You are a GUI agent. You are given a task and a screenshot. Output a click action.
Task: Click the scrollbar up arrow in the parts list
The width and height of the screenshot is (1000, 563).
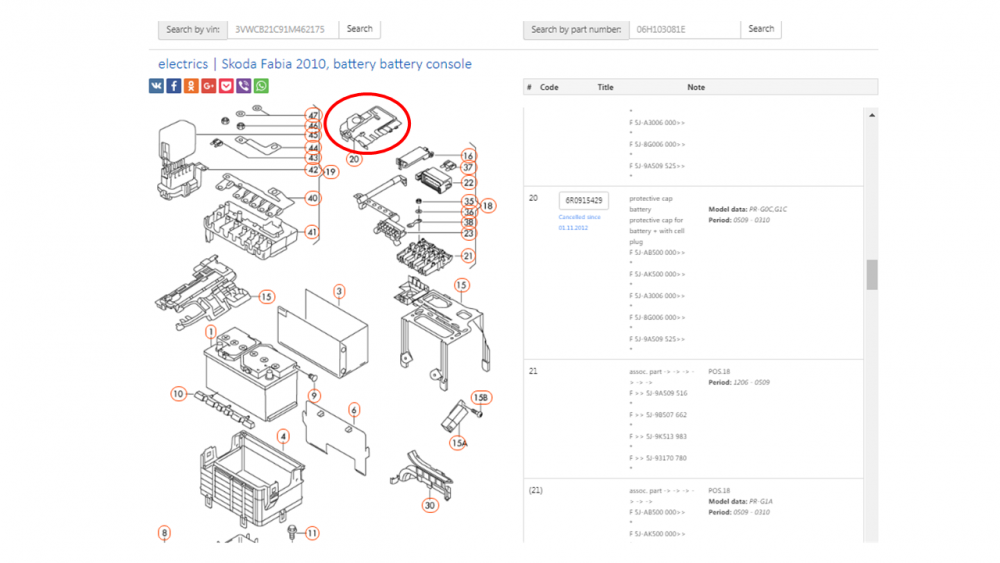(872, 115)
